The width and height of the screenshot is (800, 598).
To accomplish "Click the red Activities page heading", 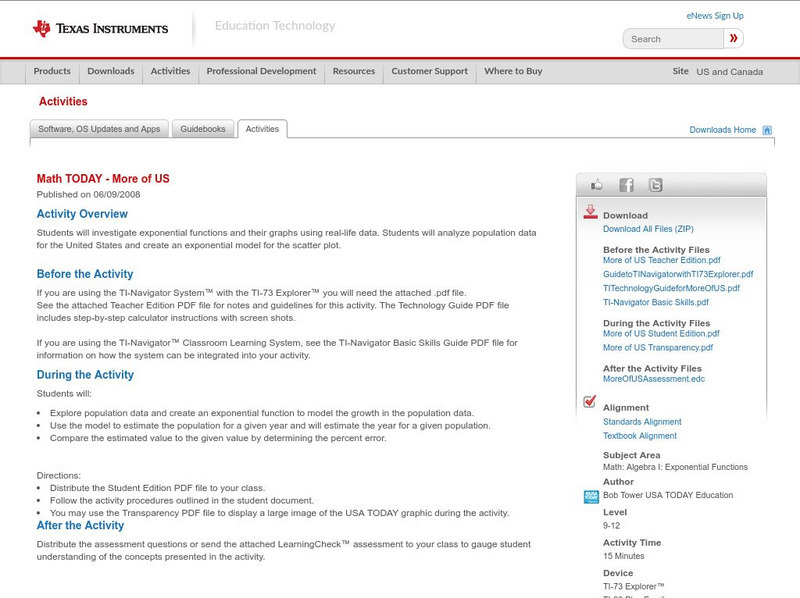I will (x=63, y=102).
